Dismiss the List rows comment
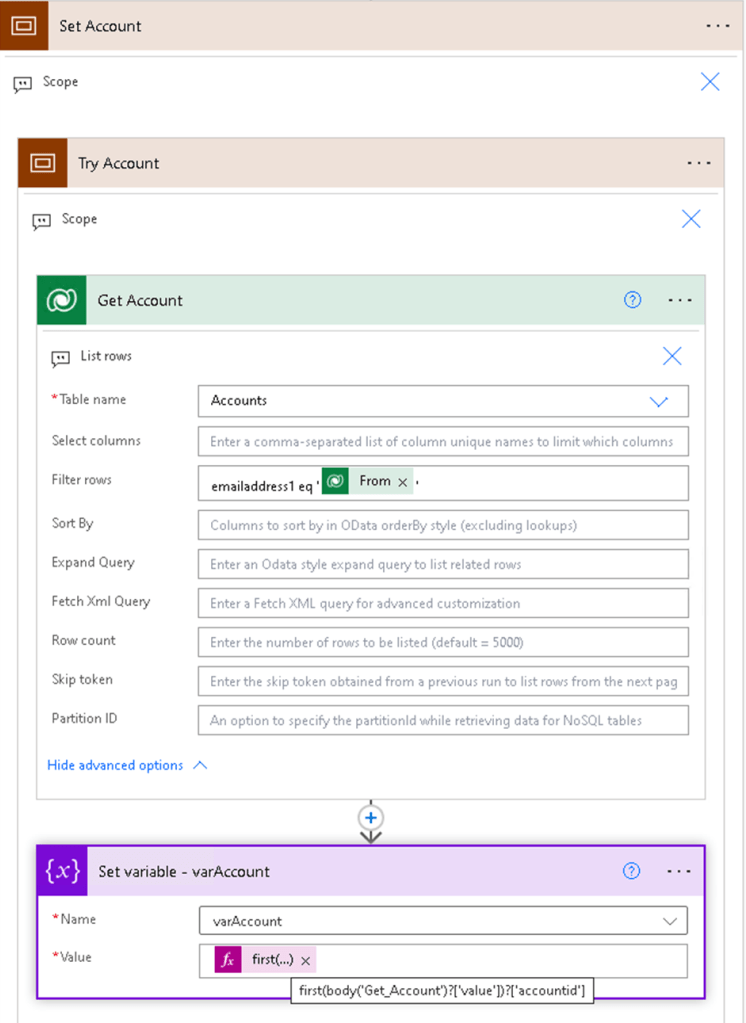This screenshot has width=746, height=1023. point(672,356)
